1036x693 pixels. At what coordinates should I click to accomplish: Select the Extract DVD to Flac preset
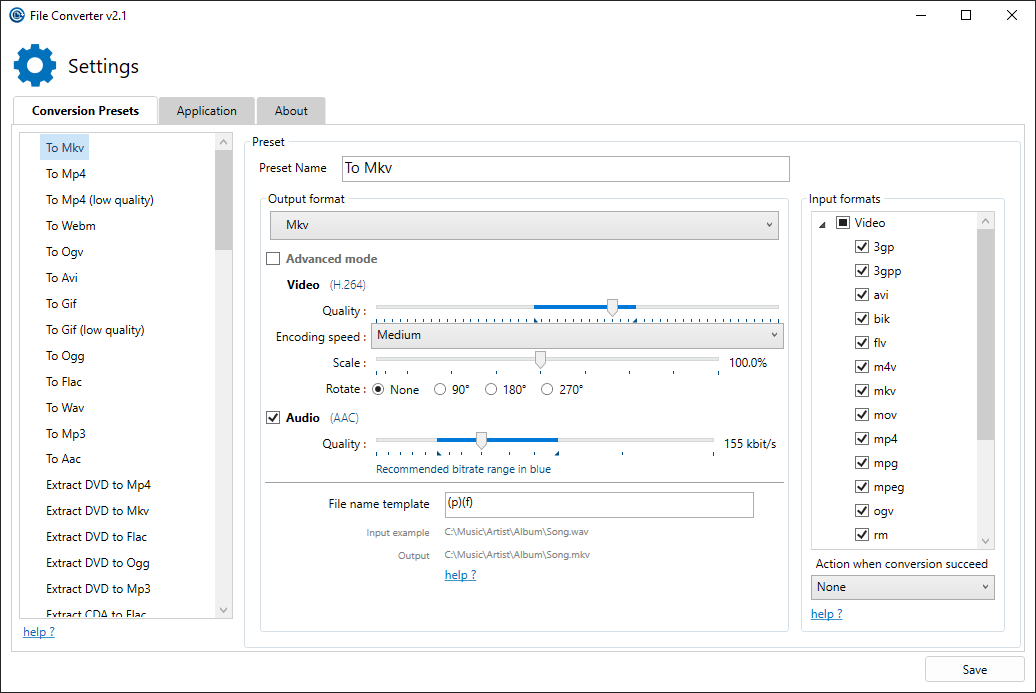tap(97, 536)
